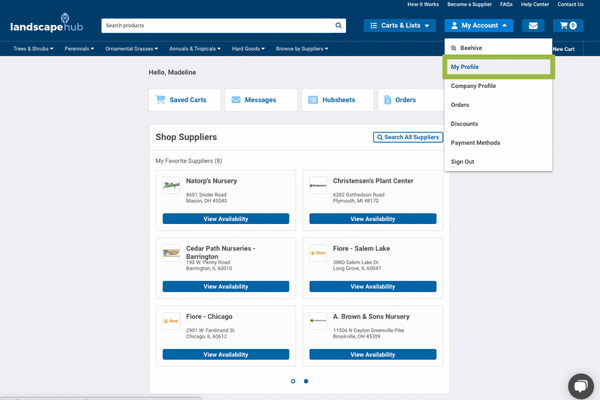The width and height of the screenshot is (600, 400).
Task: View Availability for Cedar Path Nurseries
Action: click(226, 287)
